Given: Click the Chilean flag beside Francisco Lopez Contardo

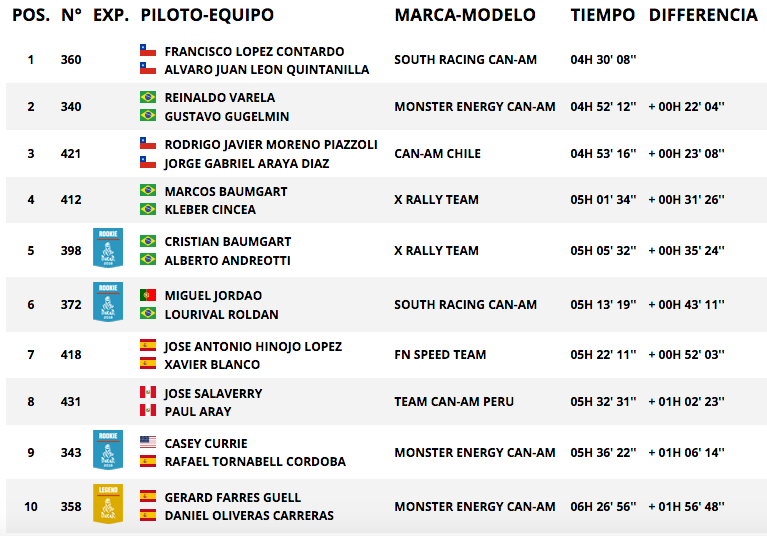Looking at the screenshot, I should pyautogui.click(x=148, y=50).
